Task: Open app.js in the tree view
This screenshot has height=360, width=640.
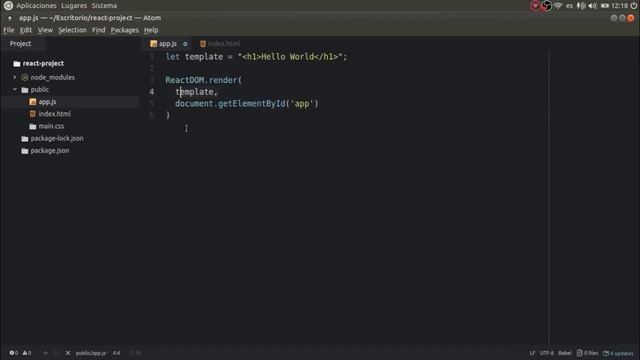Action: (x=47, y=102)
